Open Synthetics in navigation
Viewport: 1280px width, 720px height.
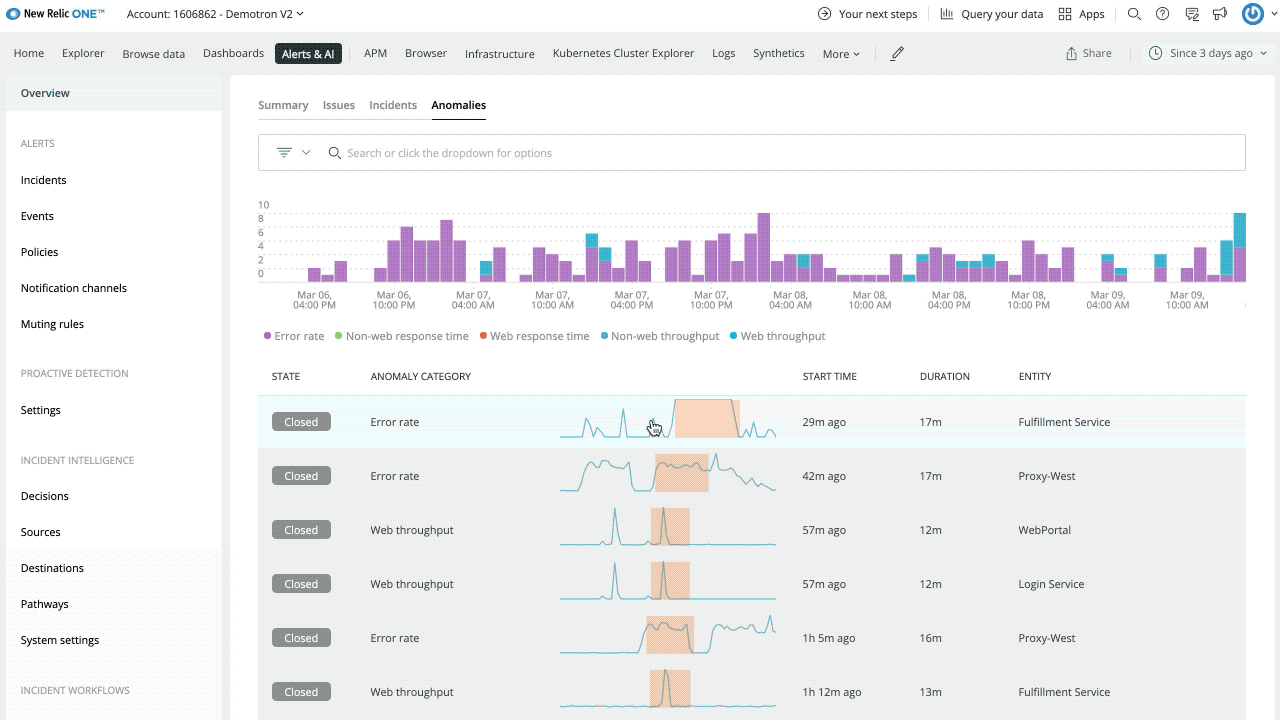tap(778, 53)
